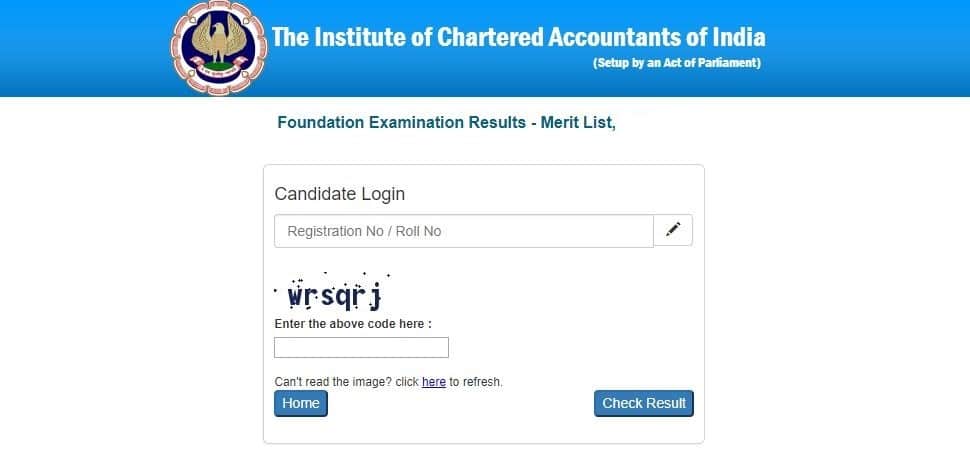Click the Institute of Chartered Accountants title

click(518, 38)
